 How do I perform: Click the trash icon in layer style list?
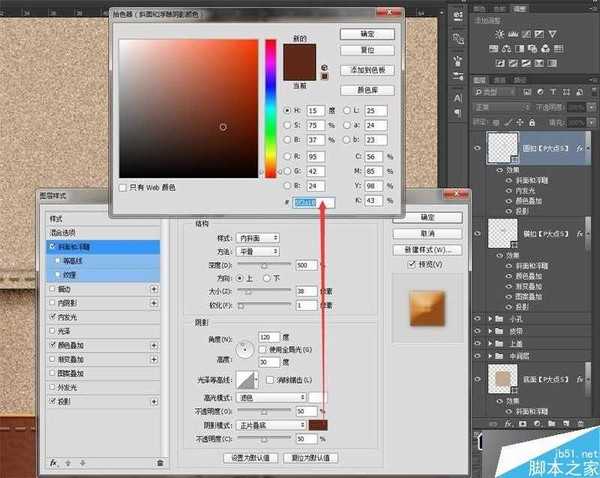tap(159, 462)
